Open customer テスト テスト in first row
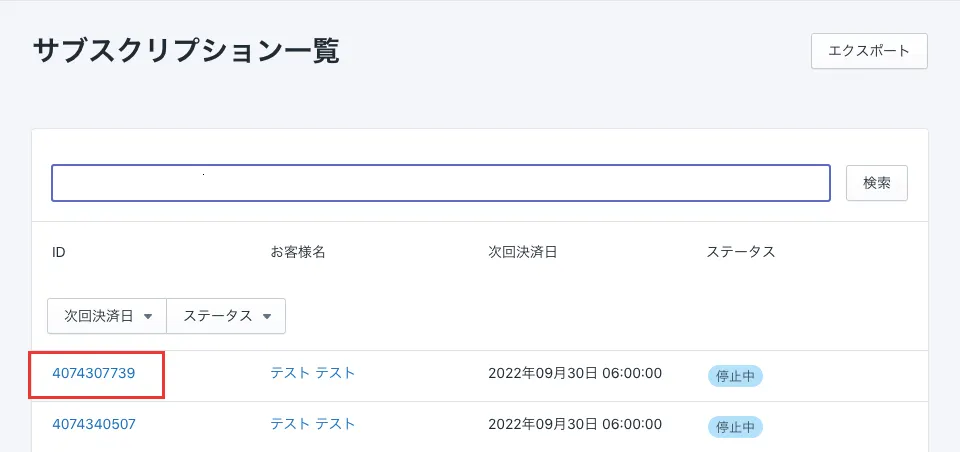 point(312,373)
